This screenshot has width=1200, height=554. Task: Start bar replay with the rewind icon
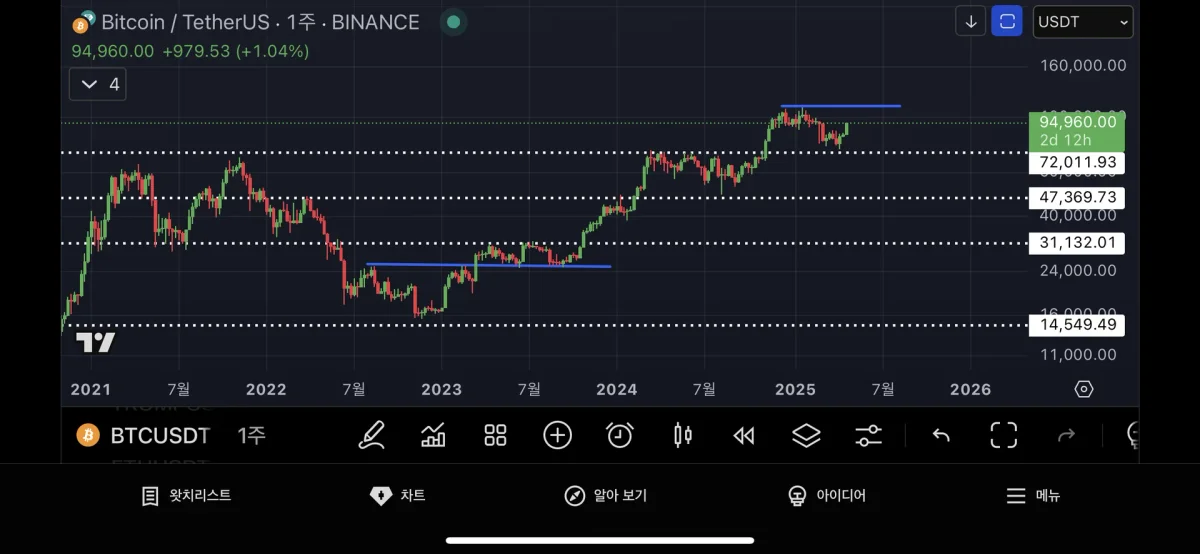click(744, 435)
